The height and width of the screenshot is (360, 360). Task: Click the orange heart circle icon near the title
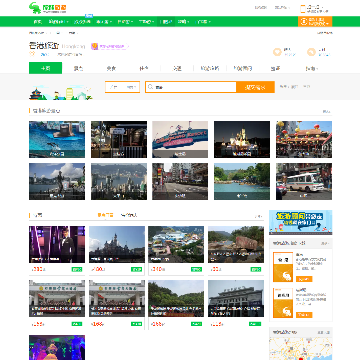pyautogui.click(x=277, y=52)
